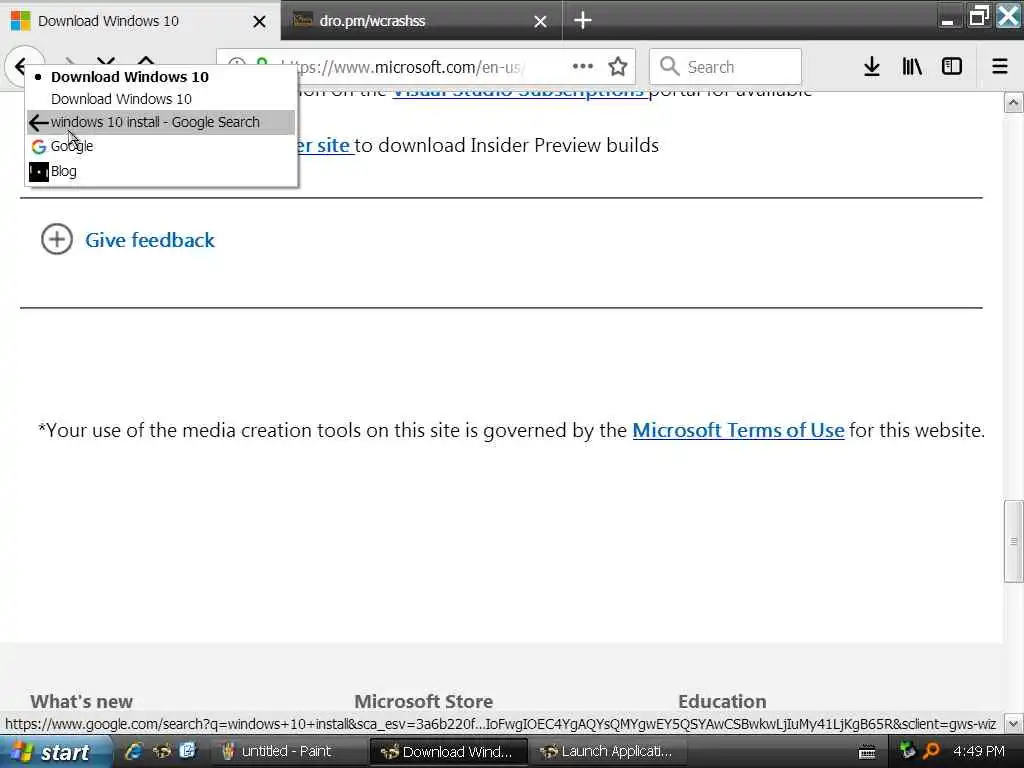Choose second Download Windows 10 history entry
Viewport: 1024px width, 768px height.
pos(161,99)
